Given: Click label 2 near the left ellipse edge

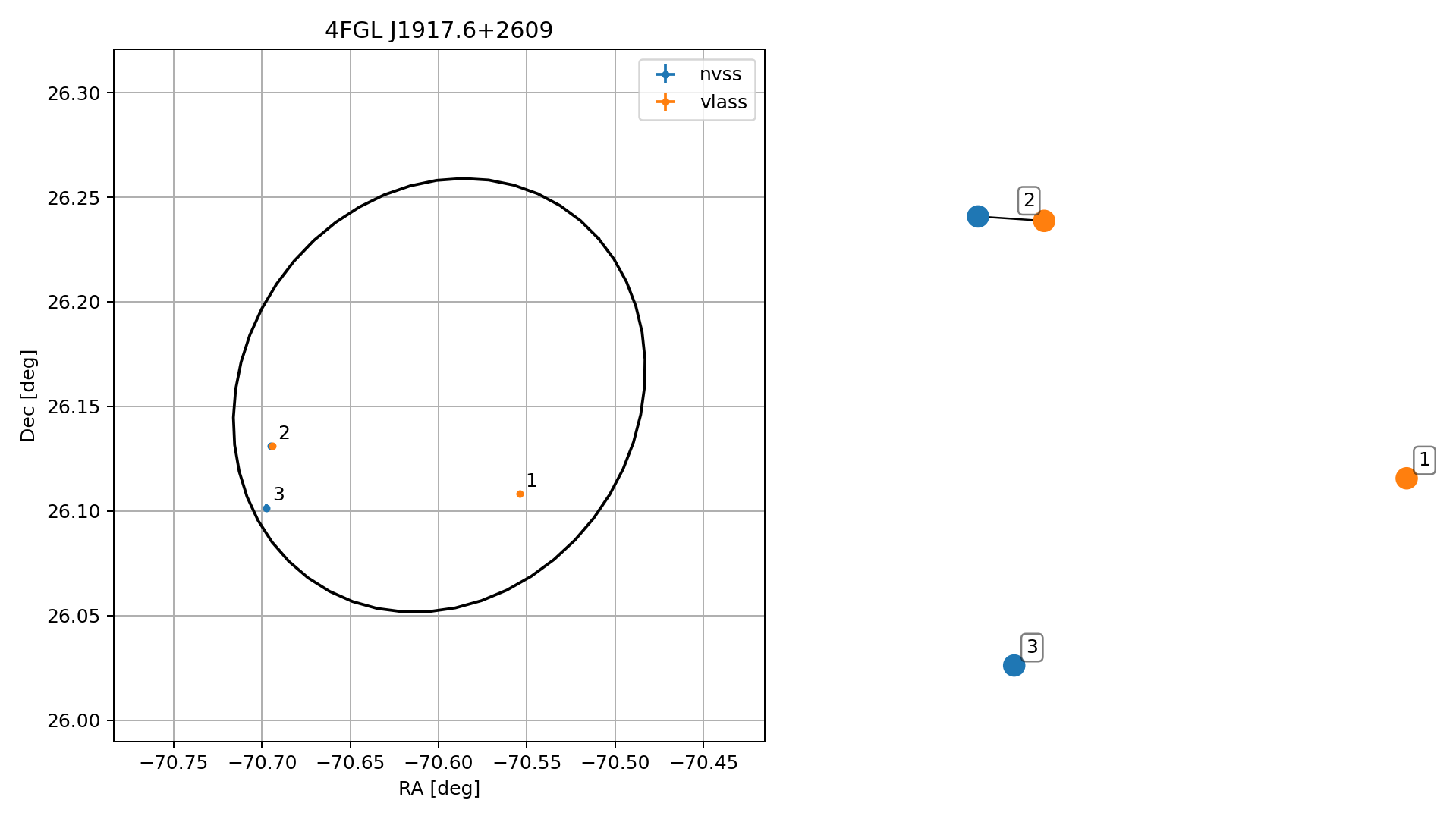Looking at the screenshot, I should 285,433.
